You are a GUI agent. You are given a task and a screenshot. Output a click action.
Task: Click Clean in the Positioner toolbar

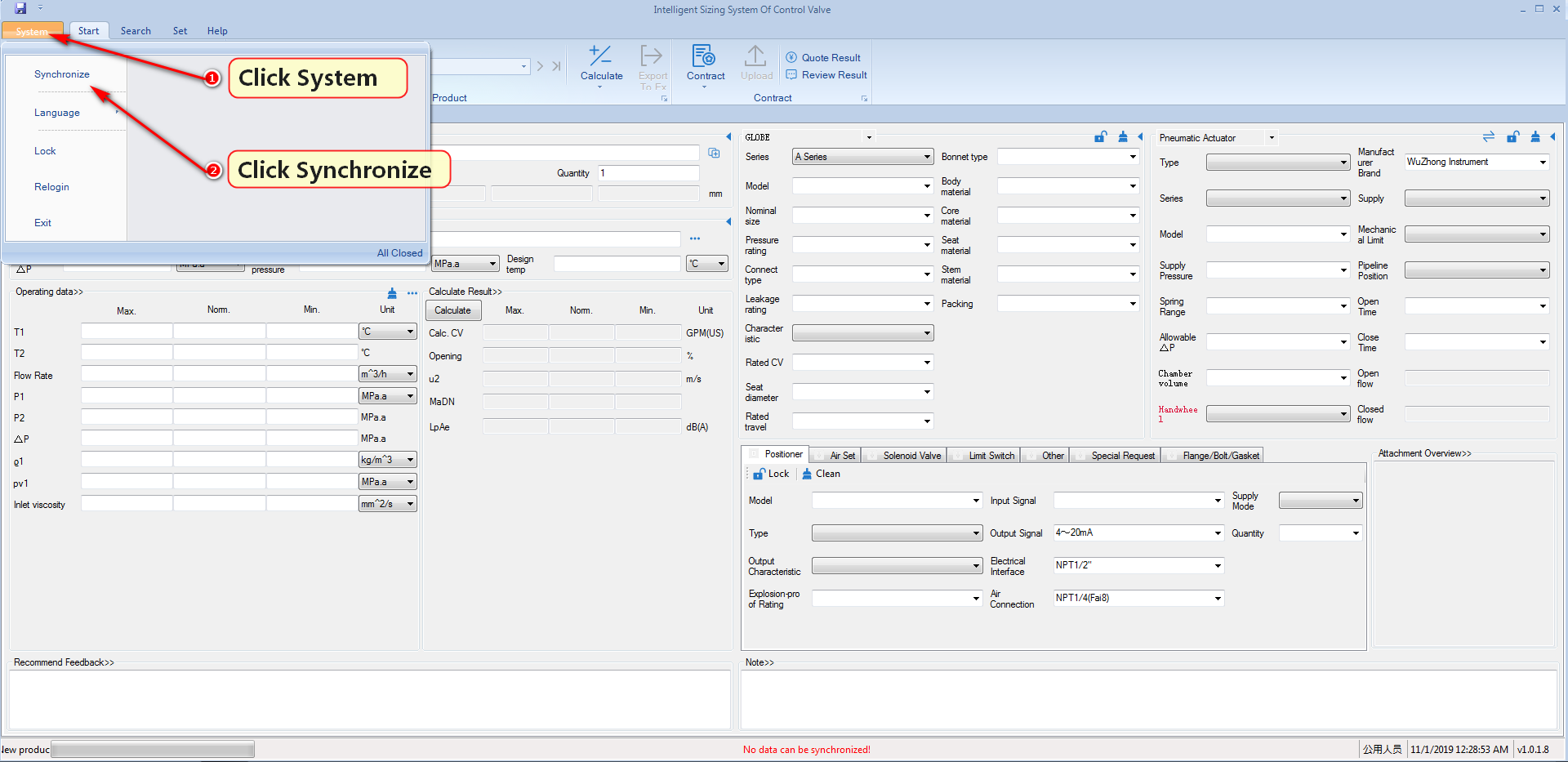click(821, 474)
